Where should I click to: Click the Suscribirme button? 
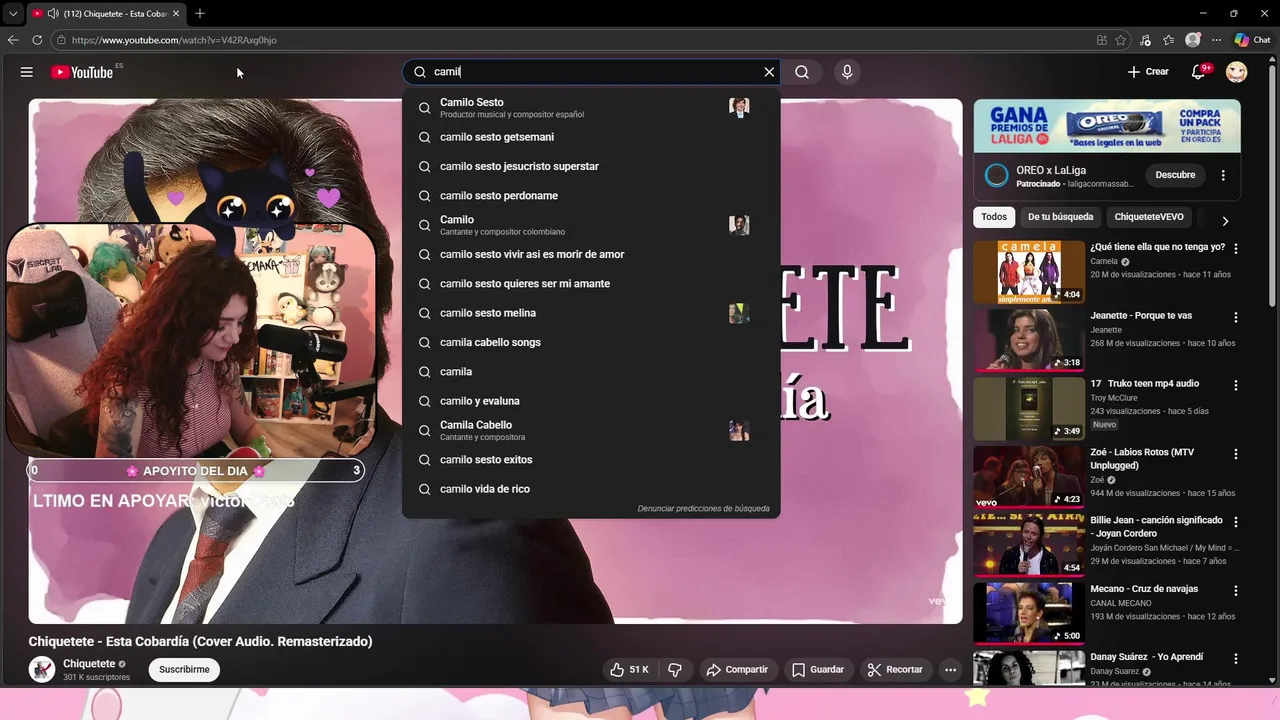pyautogui.click(x=184, y=670)
